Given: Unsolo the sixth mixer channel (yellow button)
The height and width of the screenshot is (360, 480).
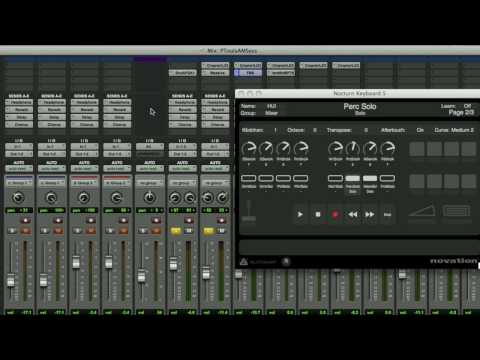Looking at the screenshot, I should click(175, 231).
